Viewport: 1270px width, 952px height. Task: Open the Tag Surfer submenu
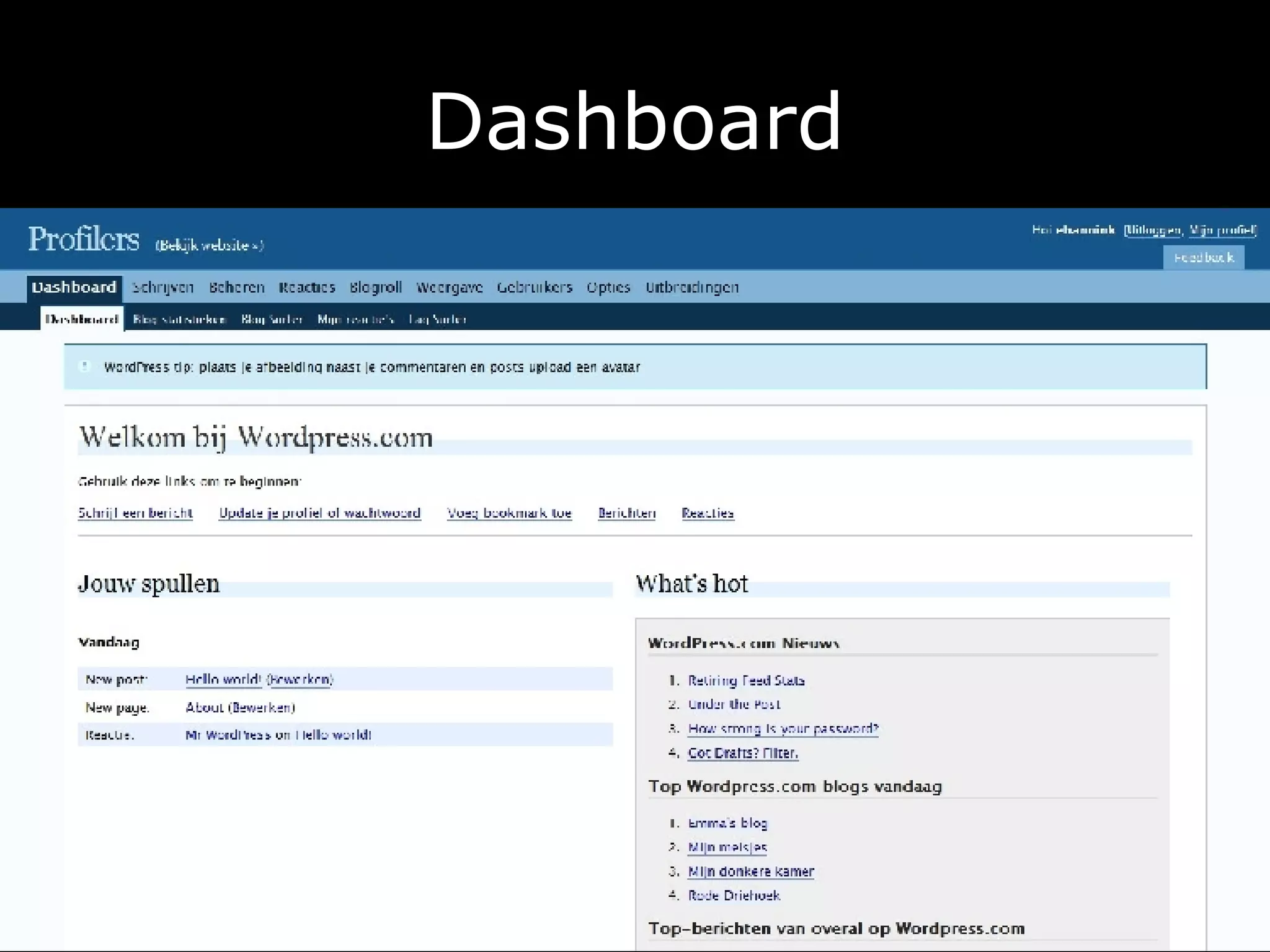pyautogui.click(x=438, y=319)
